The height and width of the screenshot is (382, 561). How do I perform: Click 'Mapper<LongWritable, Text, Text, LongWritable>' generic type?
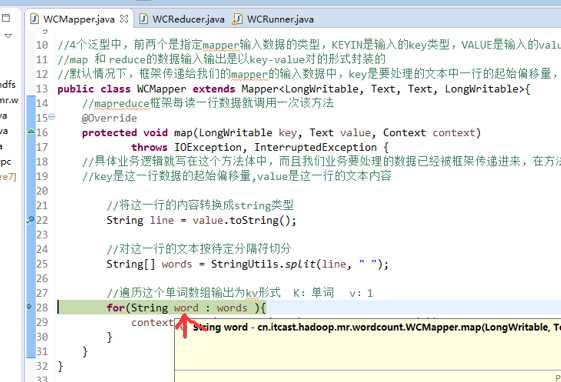click(x=383, y=89)
